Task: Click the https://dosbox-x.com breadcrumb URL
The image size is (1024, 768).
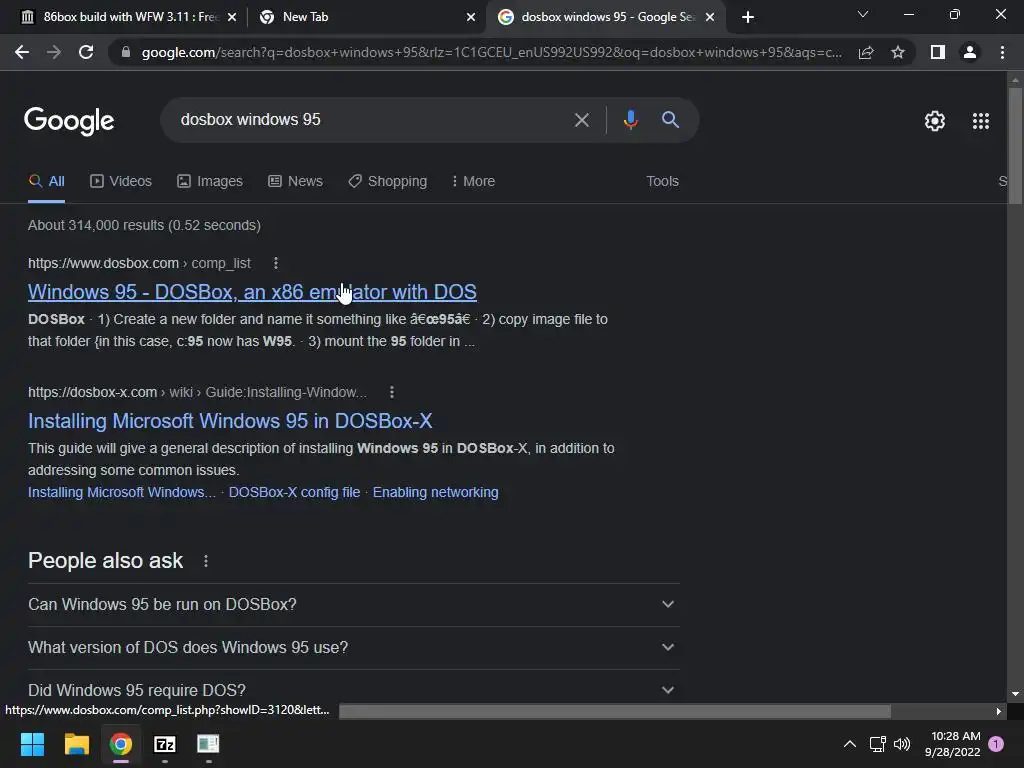Action: coord(92,392)
